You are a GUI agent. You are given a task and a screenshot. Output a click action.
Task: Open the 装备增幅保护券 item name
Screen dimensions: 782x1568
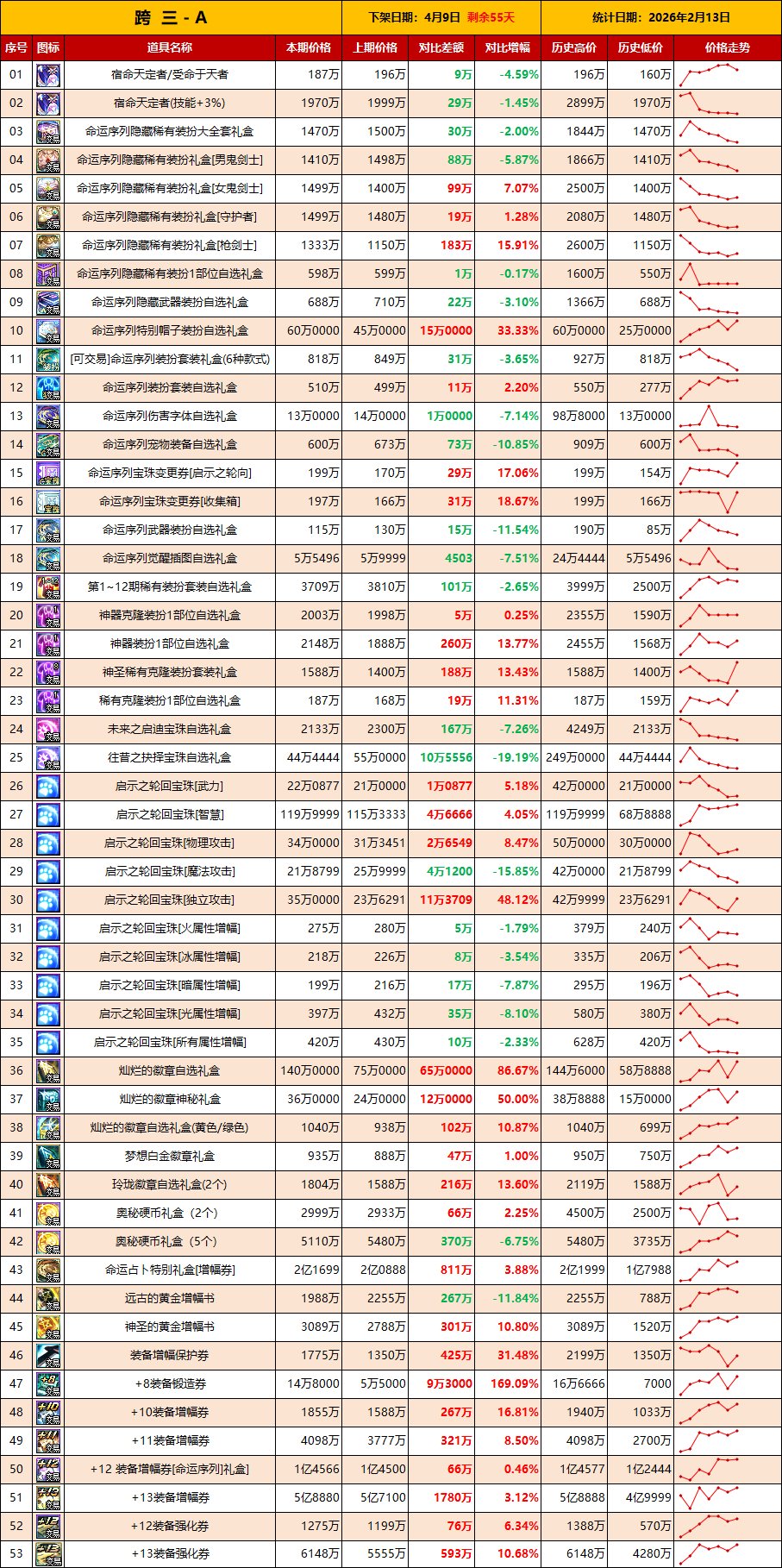point(170,1356)
